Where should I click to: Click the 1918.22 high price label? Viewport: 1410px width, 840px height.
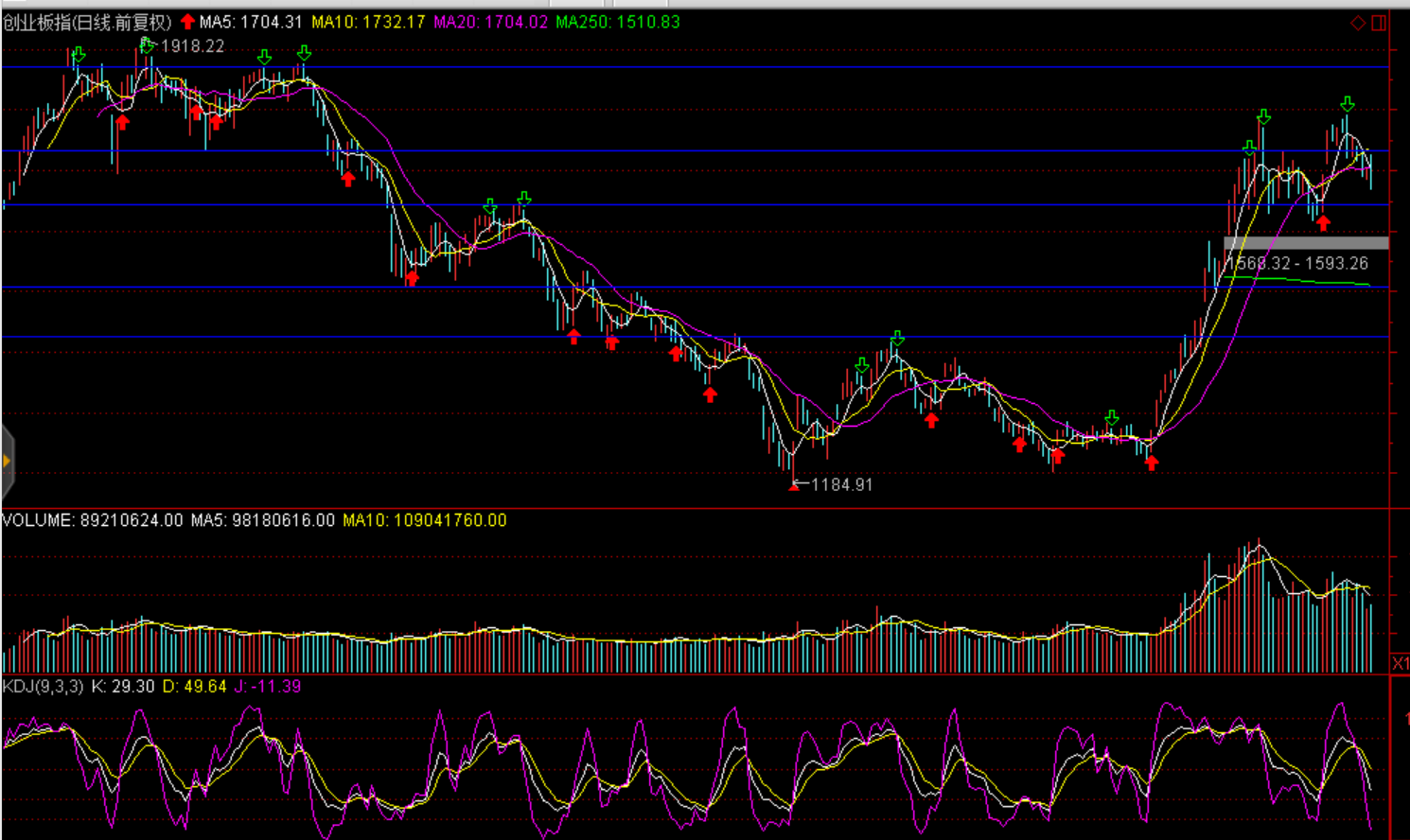tap(193, 46)
